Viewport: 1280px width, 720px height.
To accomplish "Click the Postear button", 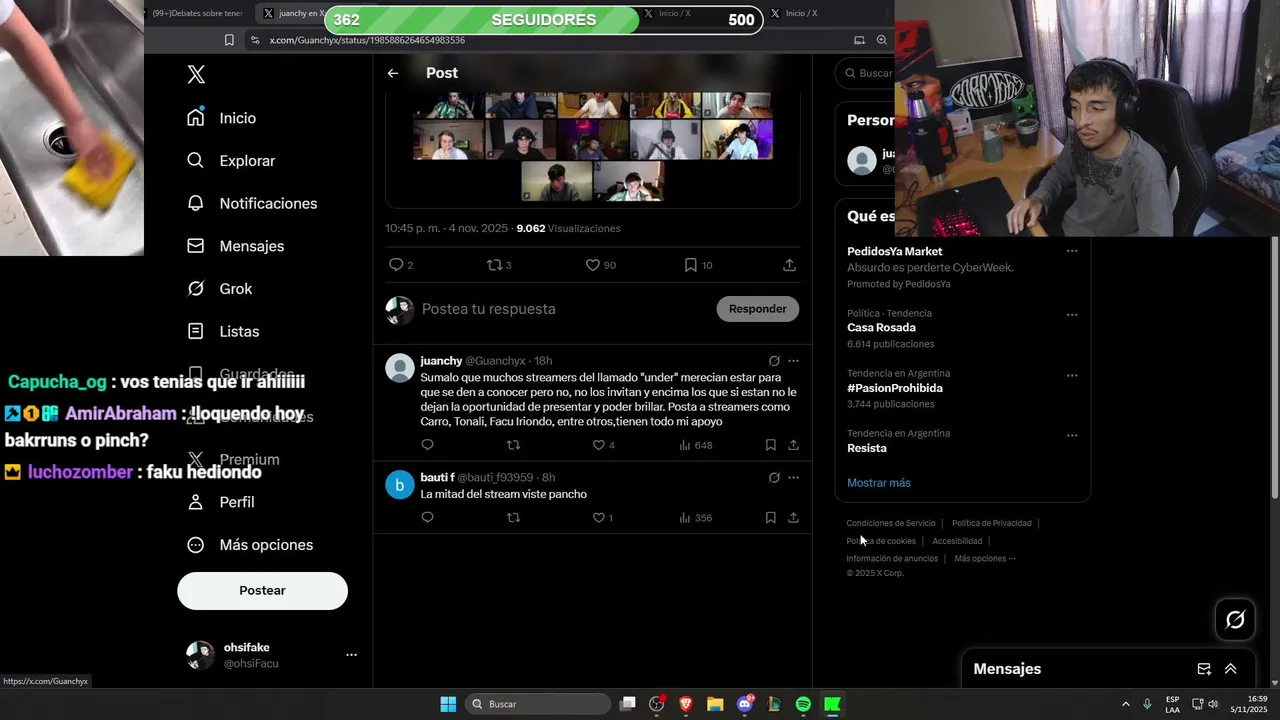I will coord(262,591).
